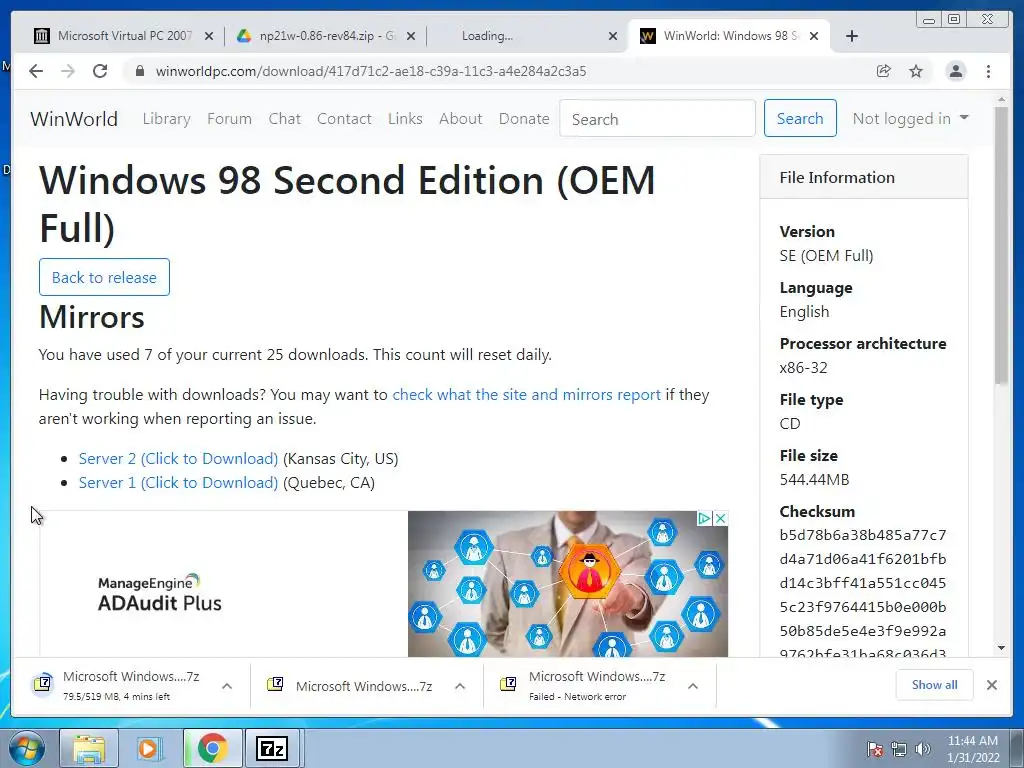The image size is (1024, 768).
Task: Download from Server 2 Kansas City
Action: point(178,458)
